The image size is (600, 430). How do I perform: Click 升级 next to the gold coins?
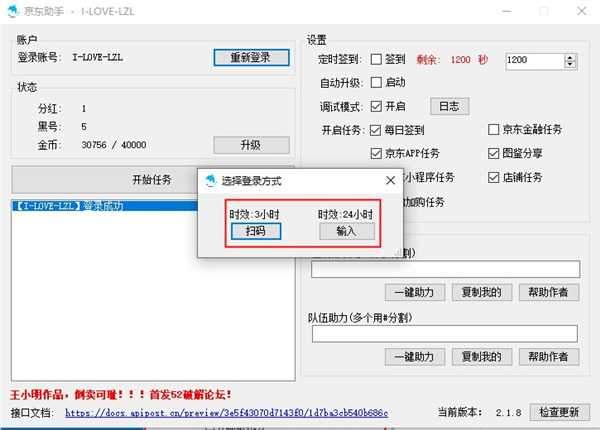[251, 145]
